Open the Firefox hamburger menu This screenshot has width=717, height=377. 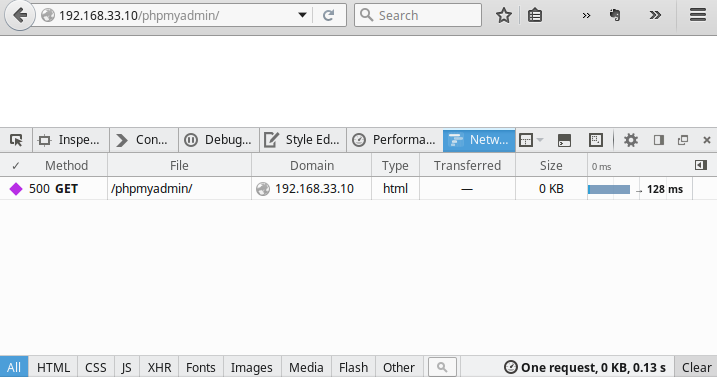(x=698, y=15)
